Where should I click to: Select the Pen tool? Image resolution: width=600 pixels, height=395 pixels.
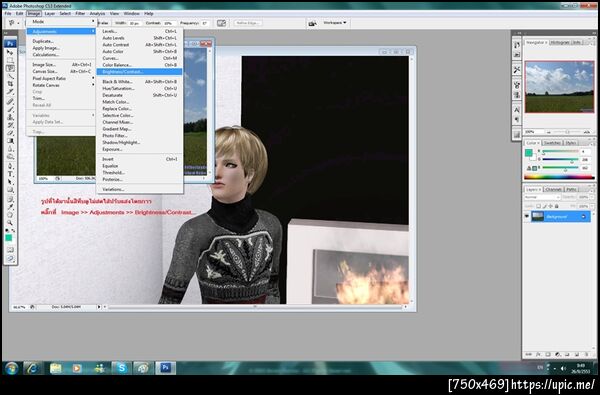coord(10,166)
